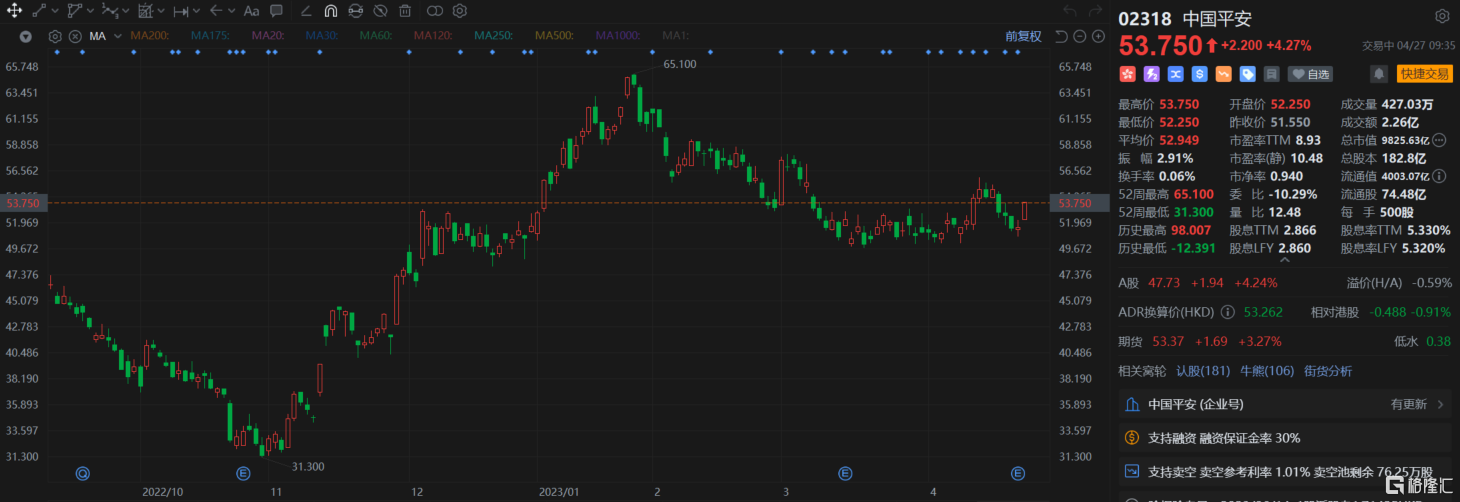This screenshot has width=1460, height=502.
Task: Open the ADR换算价 info icon
Action: click(1226, 312)
